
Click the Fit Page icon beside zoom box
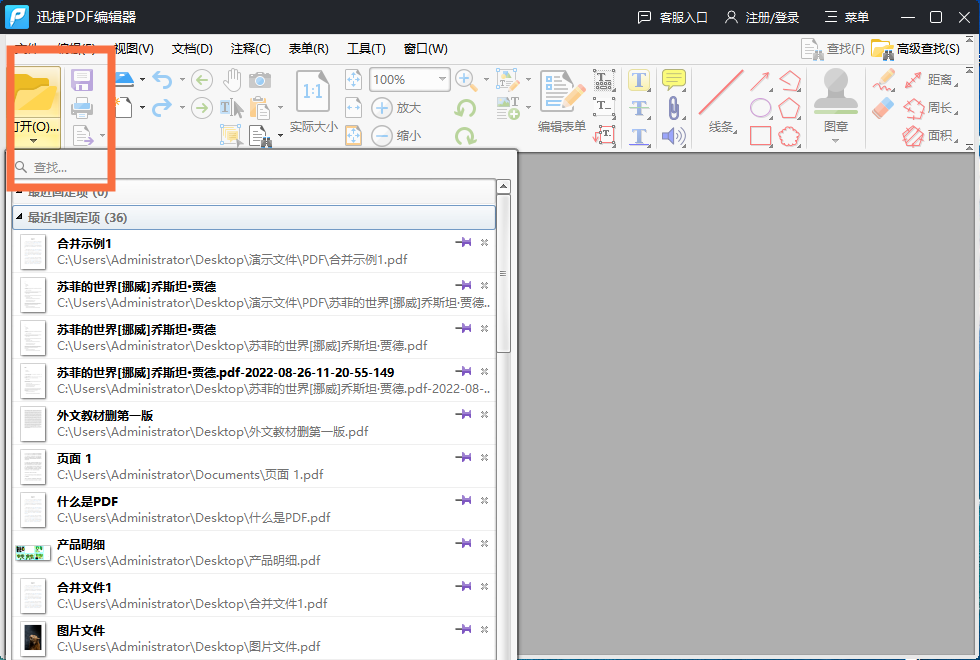click(353, 79)
